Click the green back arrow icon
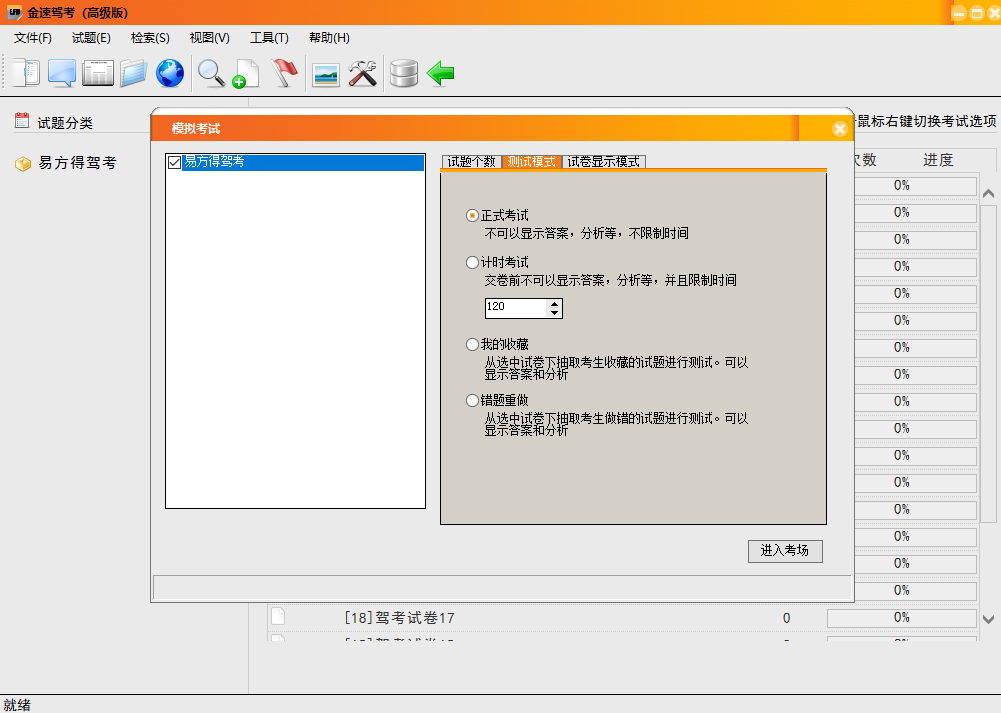Viewport: 1001px width, 713px height. click(x=440, y=73)
